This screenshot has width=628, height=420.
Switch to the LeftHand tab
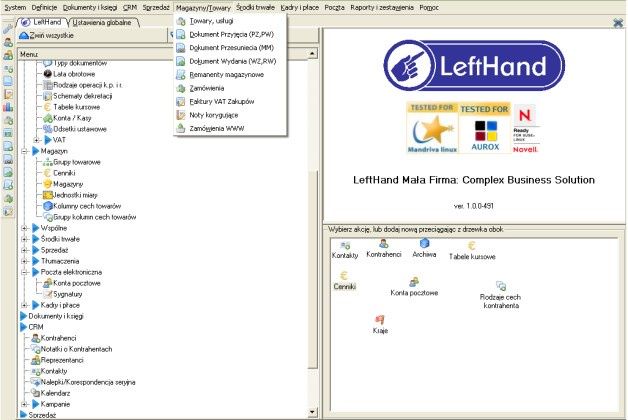coord(41,22)
